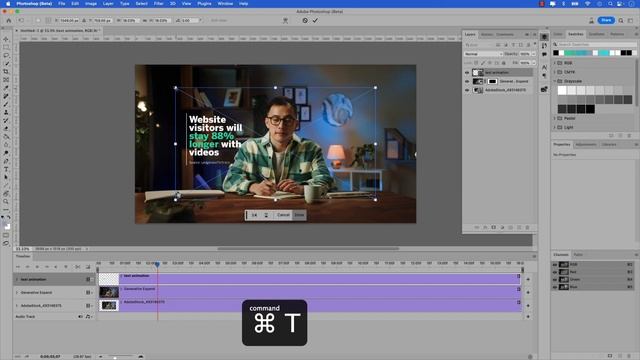640x360 pixels.
Task: Toggle RGB channel visibility
Action: 555,264
